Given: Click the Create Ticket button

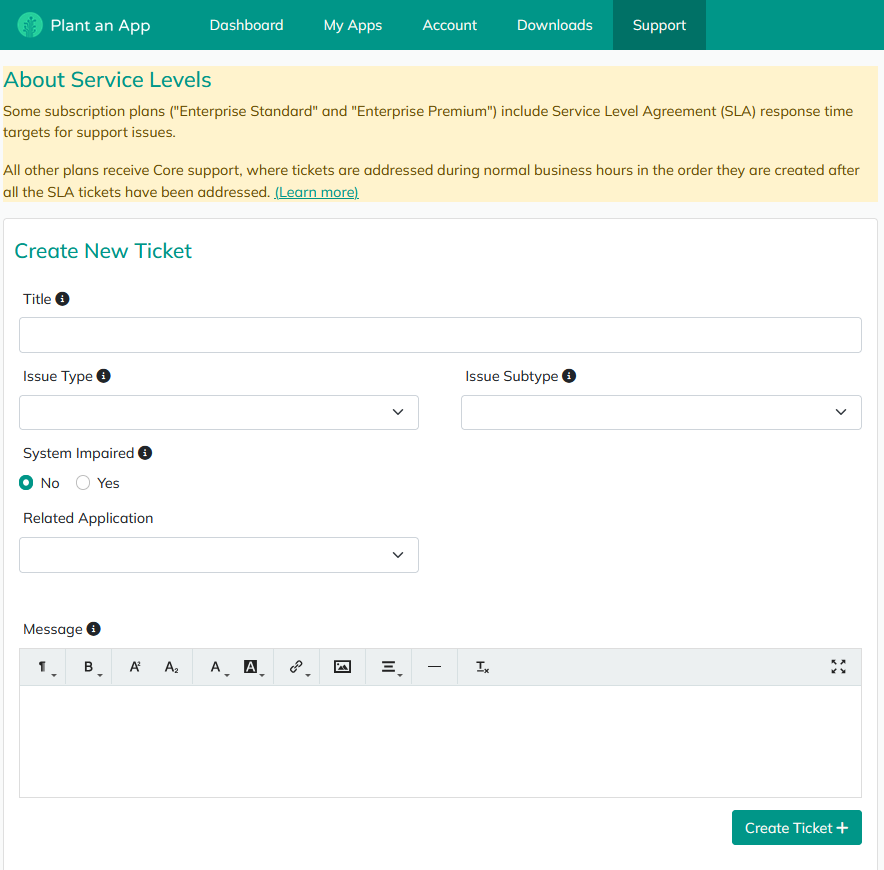Looking at the screenshot, I should click(x=796, y=828).
